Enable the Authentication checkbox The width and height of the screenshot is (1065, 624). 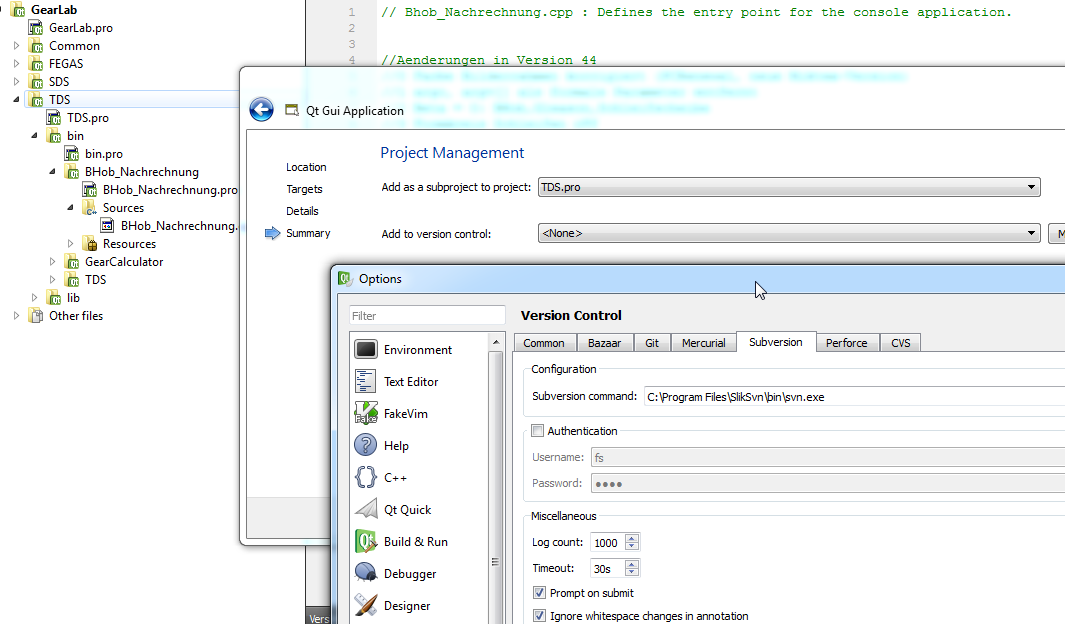538,431
